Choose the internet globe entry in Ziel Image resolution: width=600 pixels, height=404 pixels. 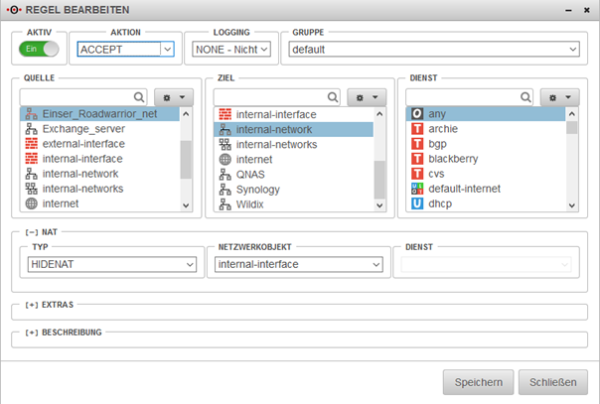[226, 159]
